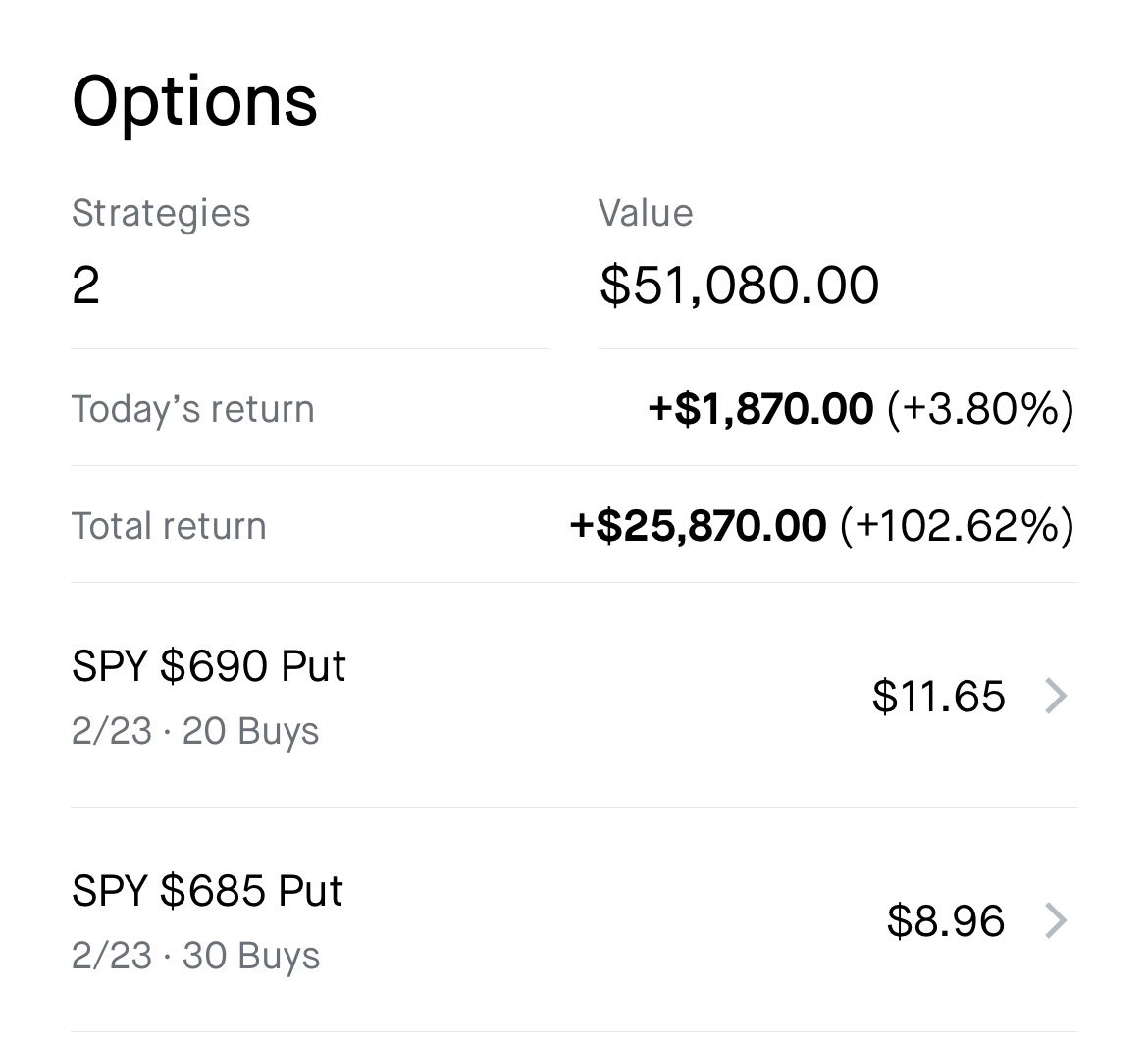
Task: Select the strategies count of 2
Action: tap(85, 286)
